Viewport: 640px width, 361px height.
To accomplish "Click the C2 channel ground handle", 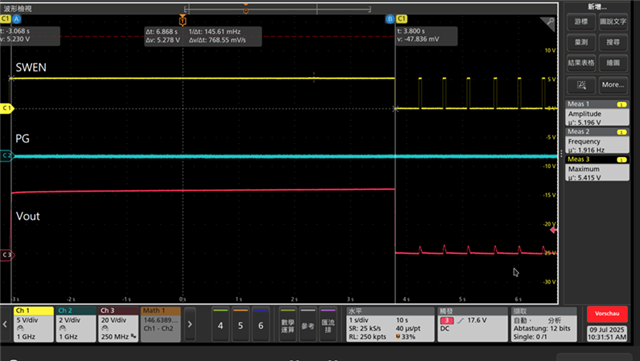I will coord(7,156).
